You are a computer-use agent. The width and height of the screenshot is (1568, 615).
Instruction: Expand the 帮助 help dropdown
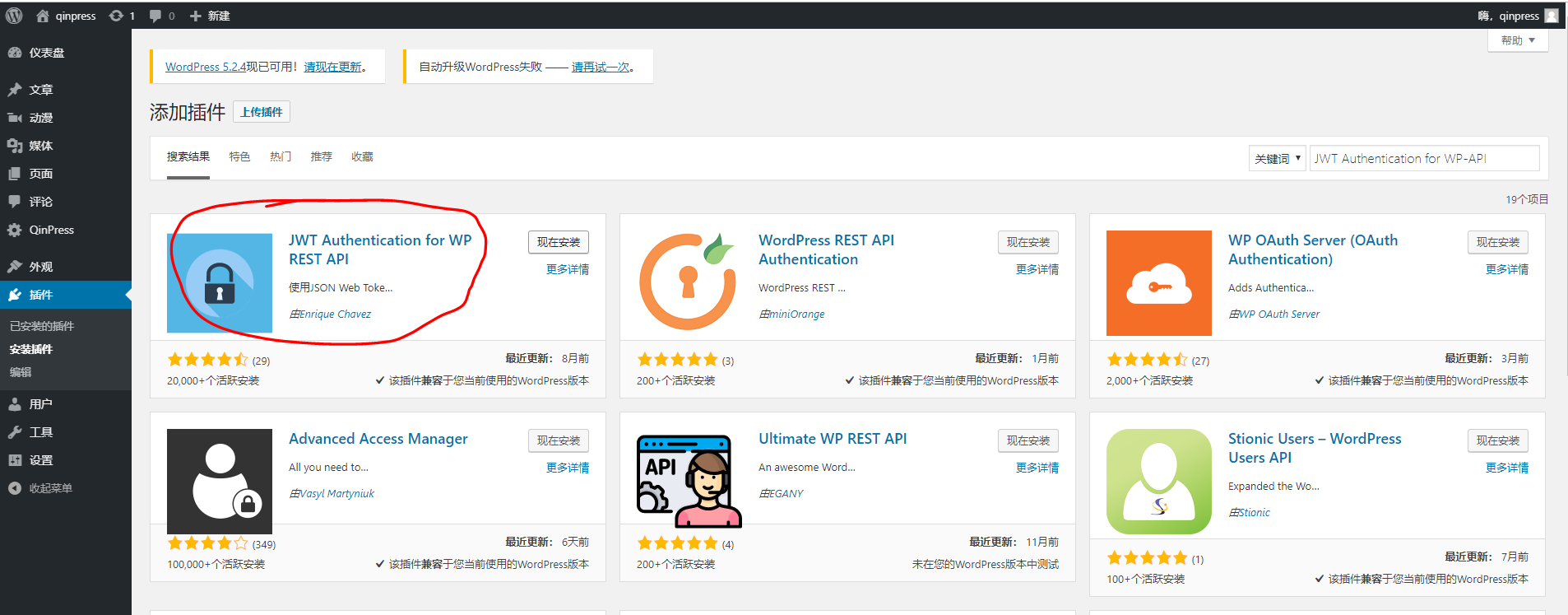pyautogui.click(x=1518, y=40)
